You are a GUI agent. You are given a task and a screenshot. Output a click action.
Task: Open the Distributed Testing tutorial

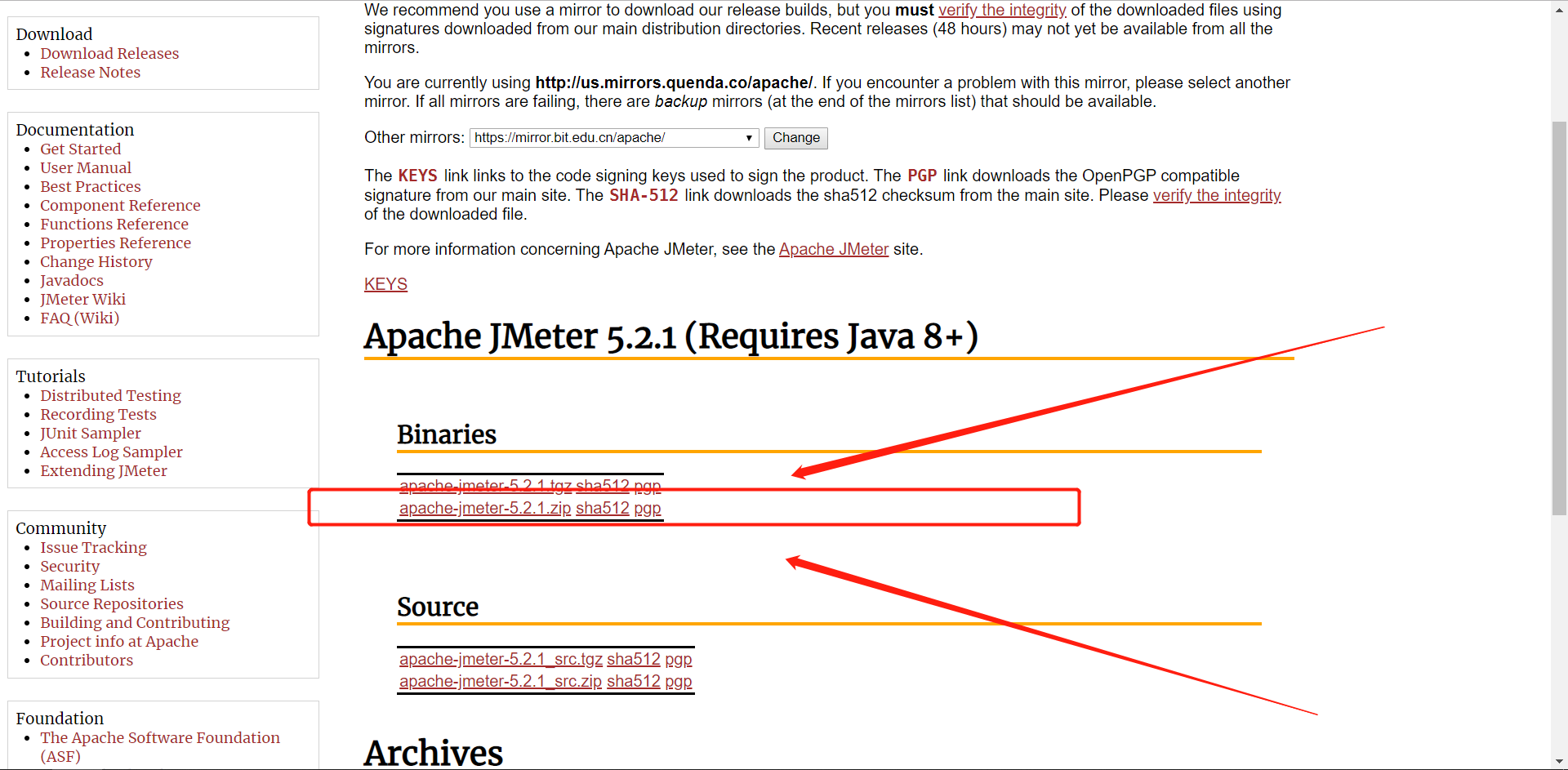pyautogui.click(x=110, y=395)
